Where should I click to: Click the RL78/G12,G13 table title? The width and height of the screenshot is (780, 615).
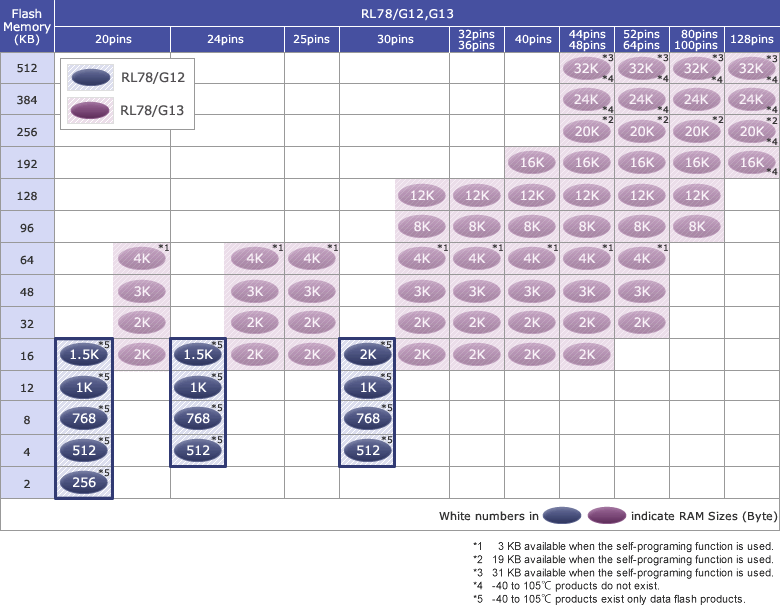[x=407, y=13]
